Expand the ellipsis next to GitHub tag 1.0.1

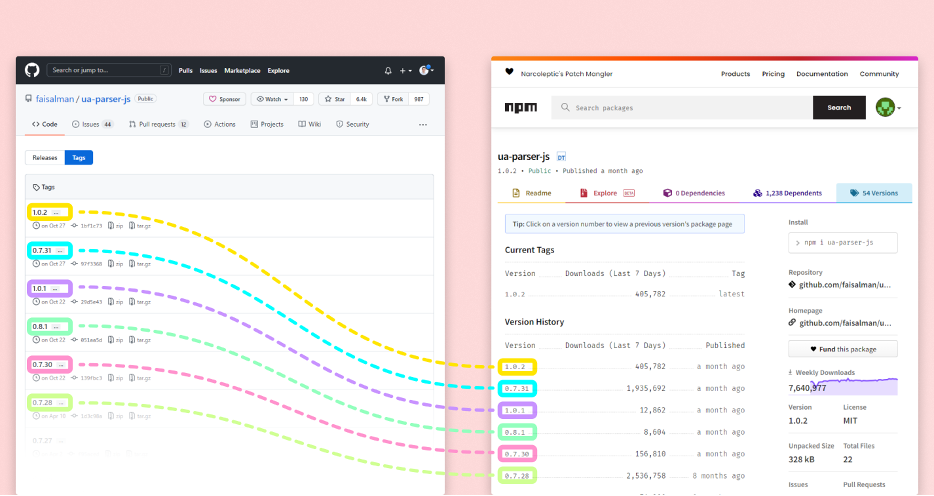pyautogui.click(x=55, y=289)
